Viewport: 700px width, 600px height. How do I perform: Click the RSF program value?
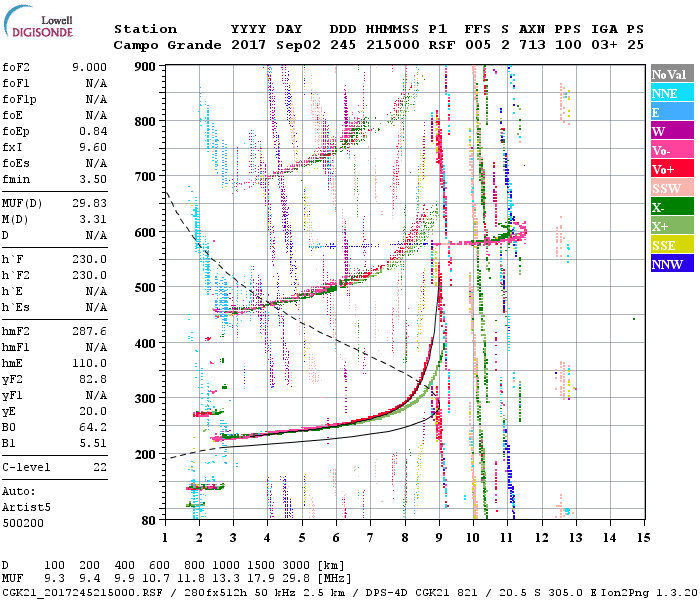(442, 45)
